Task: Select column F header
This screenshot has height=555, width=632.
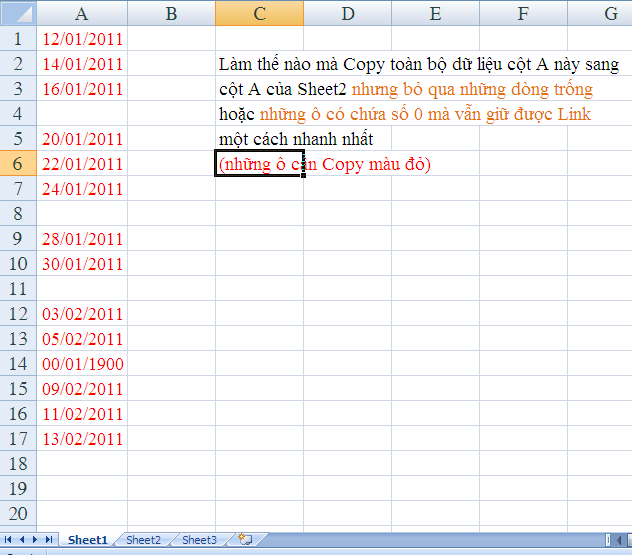Action: tap(523, 13)
